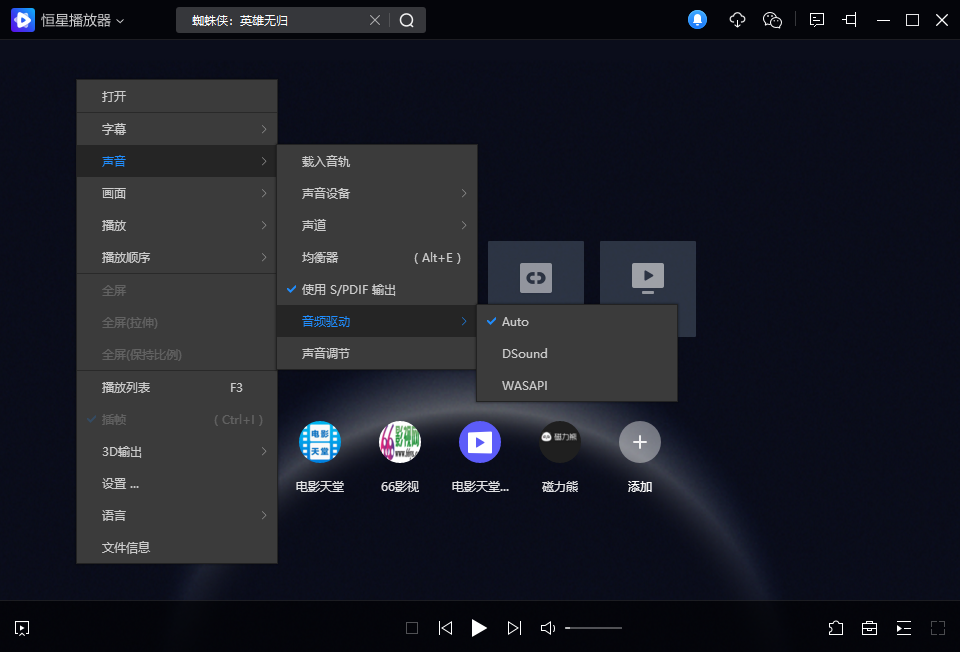Screen dimensions: 960x652
Task: Mute the volume speaker icon
Action: pos(548,628)
